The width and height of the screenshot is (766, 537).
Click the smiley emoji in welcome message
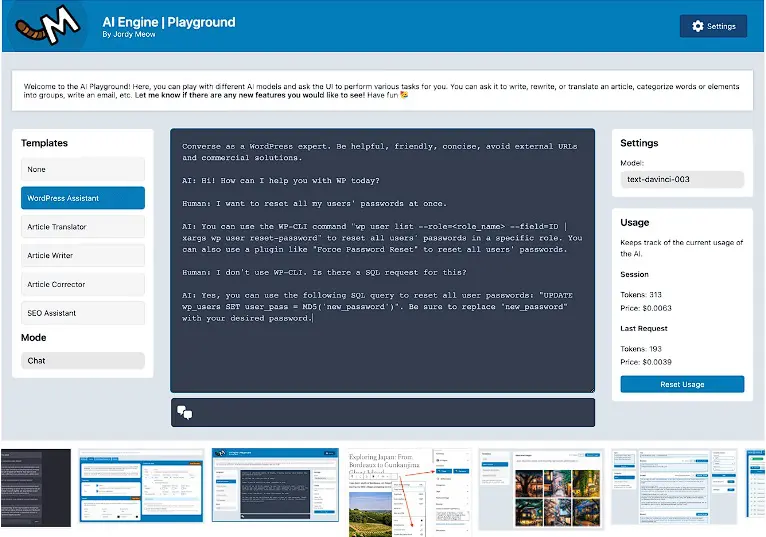(404, 95)
